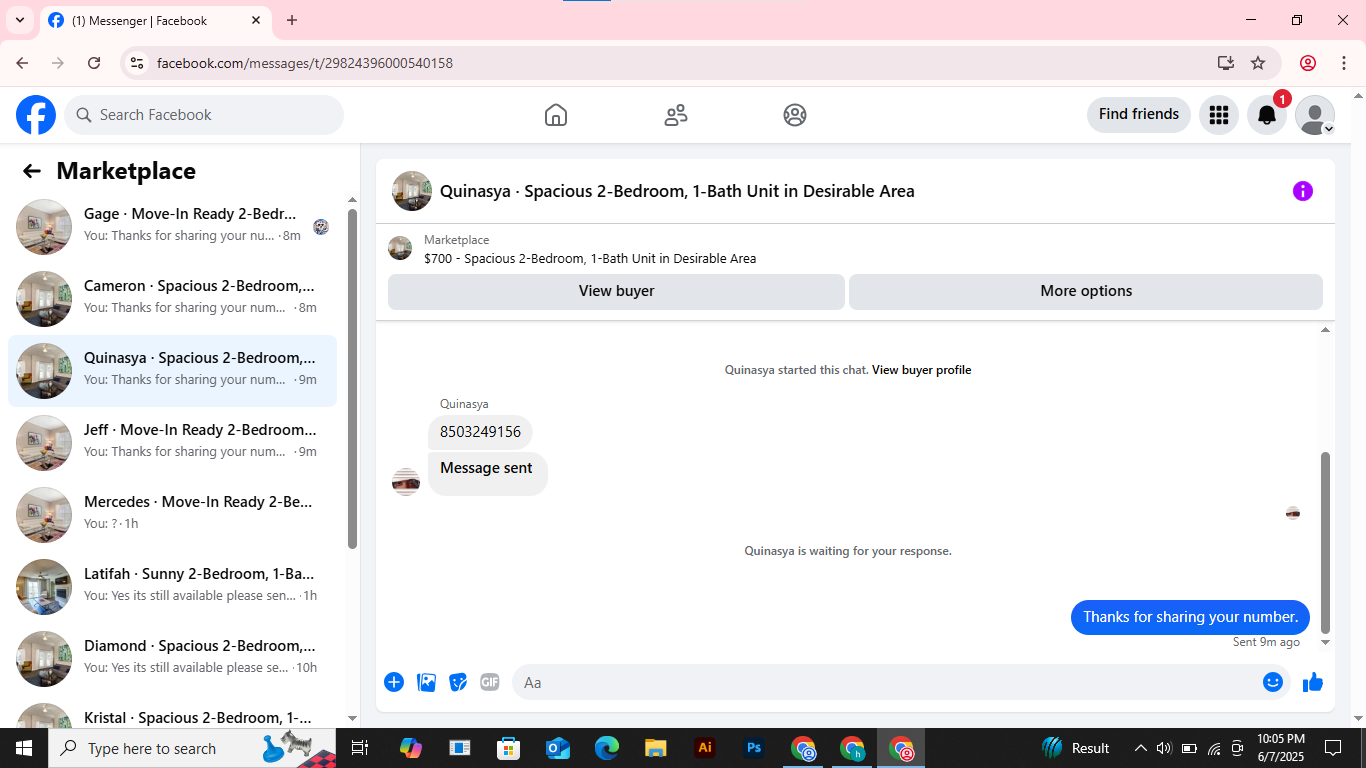Click the View buyer button
The height and width of the screenshot is (768, 1366).
tap(616, 291)
